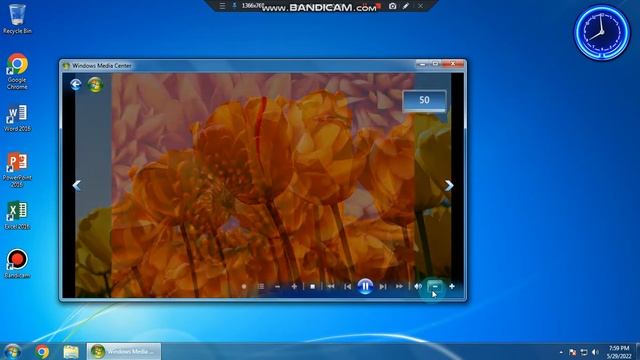
Task: Go back using the Media Center back arrow
Action: 76,84
